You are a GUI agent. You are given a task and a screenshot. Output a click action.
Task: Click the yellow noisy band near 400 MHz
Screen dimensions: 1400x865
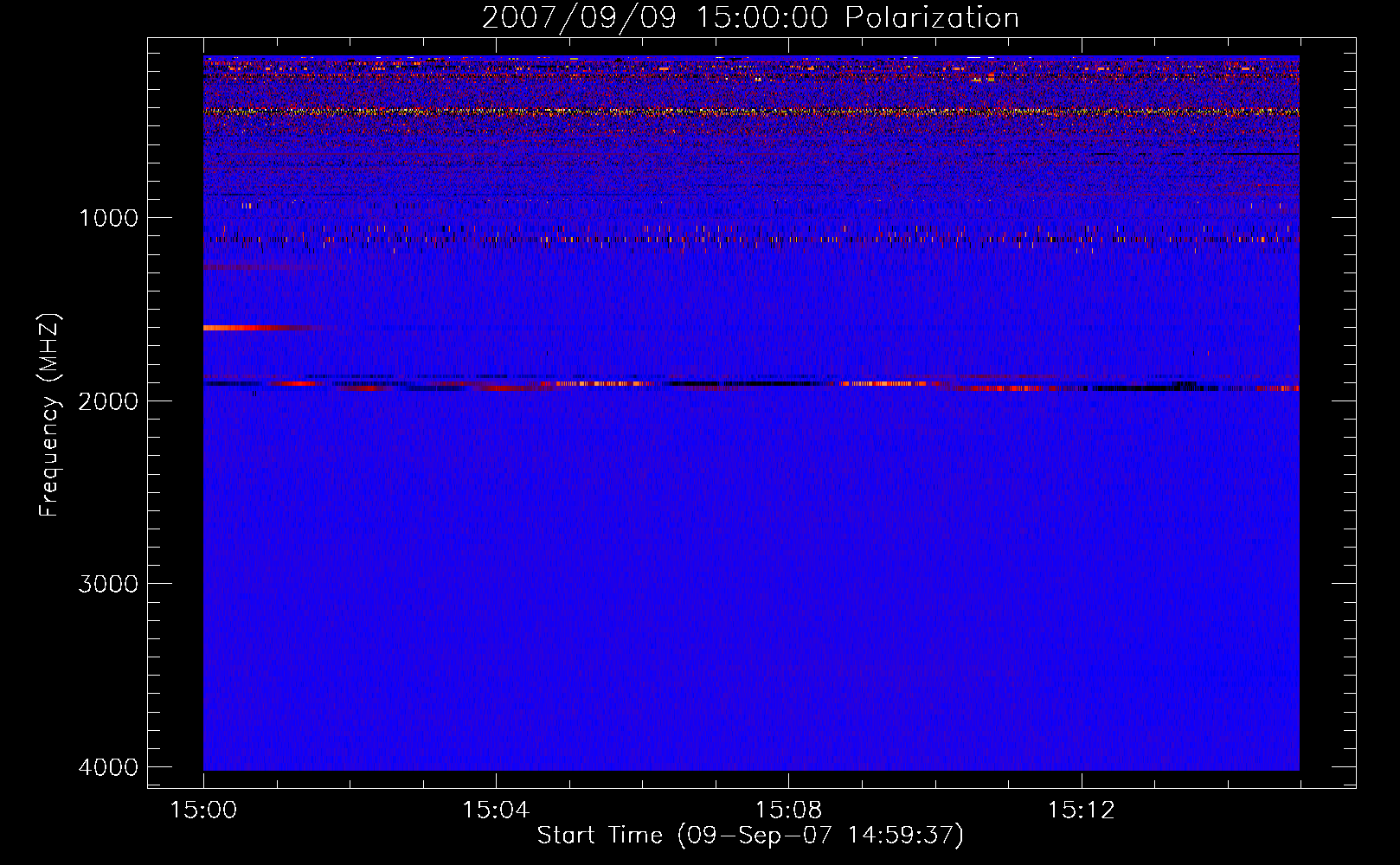[751, 112]
